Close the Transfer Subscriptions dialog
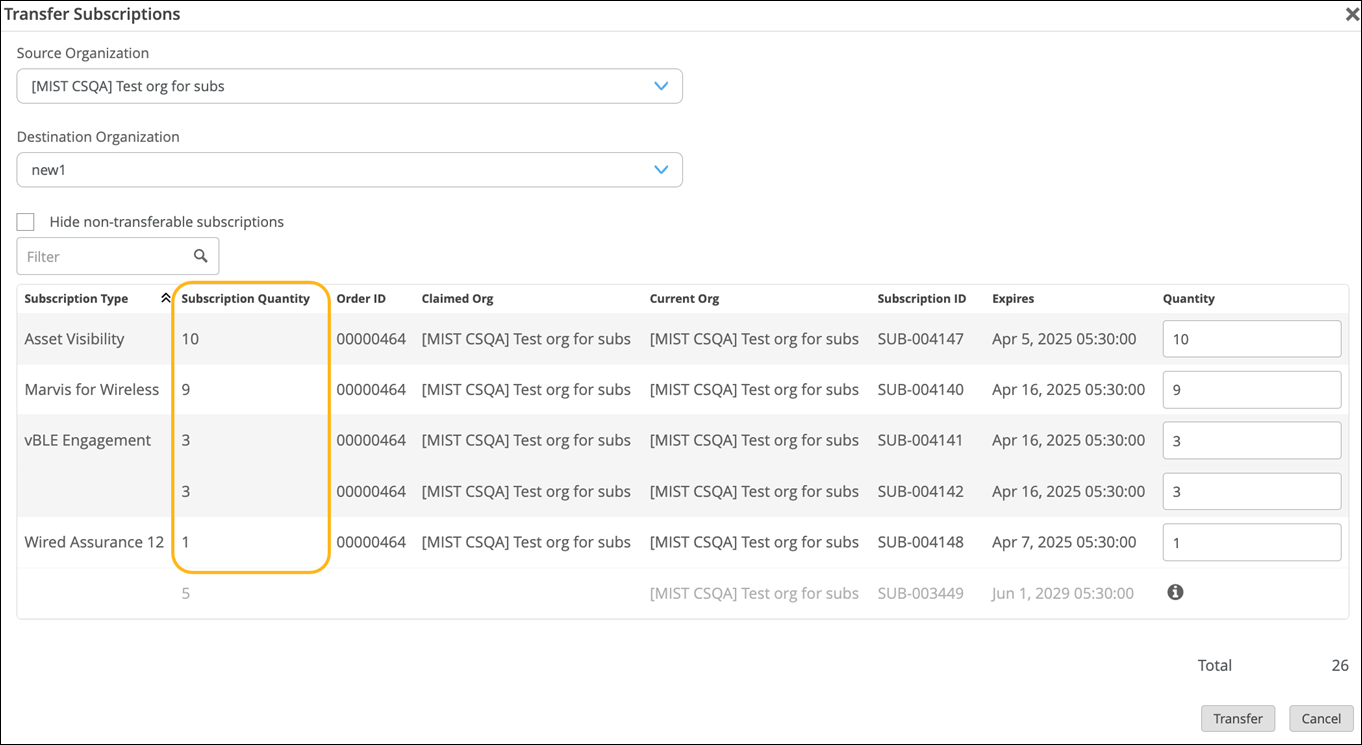Image resolution: width=1362 pixels, height=745 pixels. tap(1351, 14)
